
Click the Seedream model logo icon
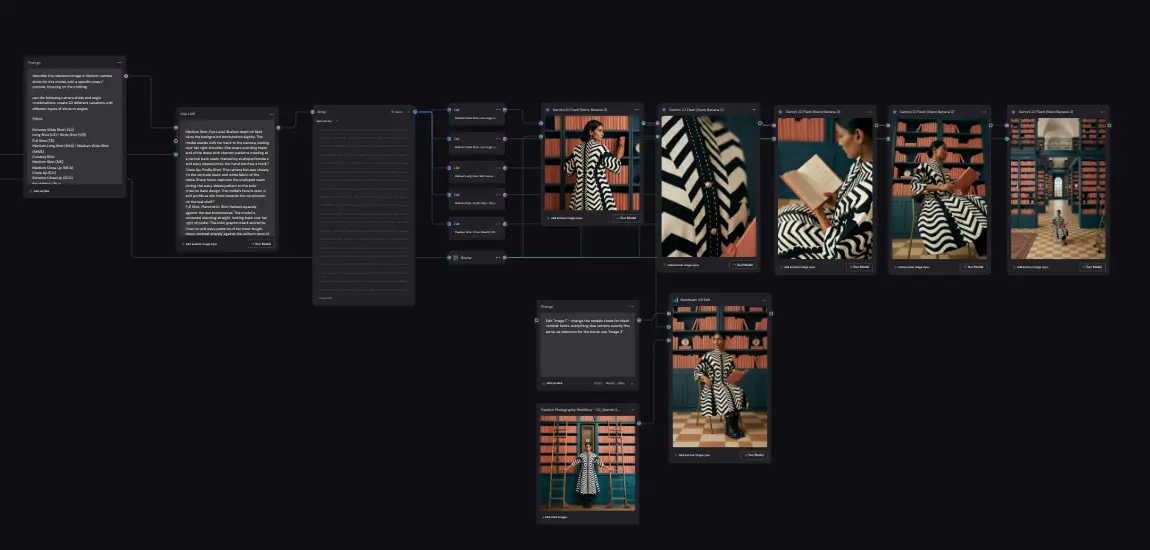675,300
